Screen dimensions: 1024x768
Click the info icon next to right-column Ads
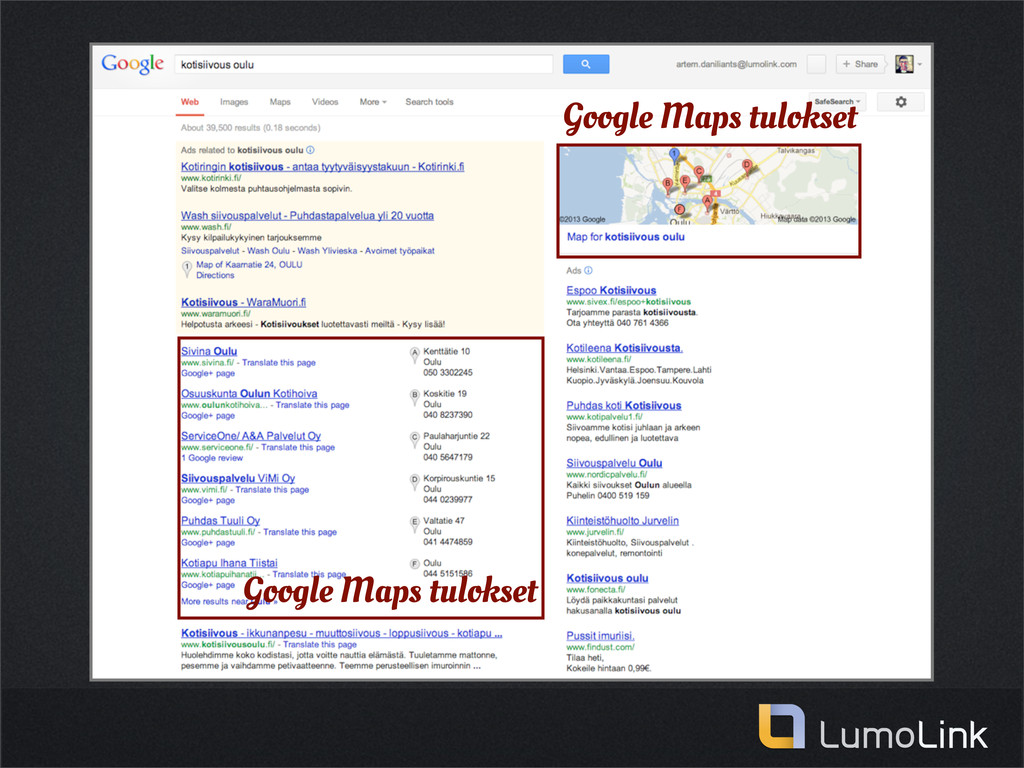click(588, 270)
